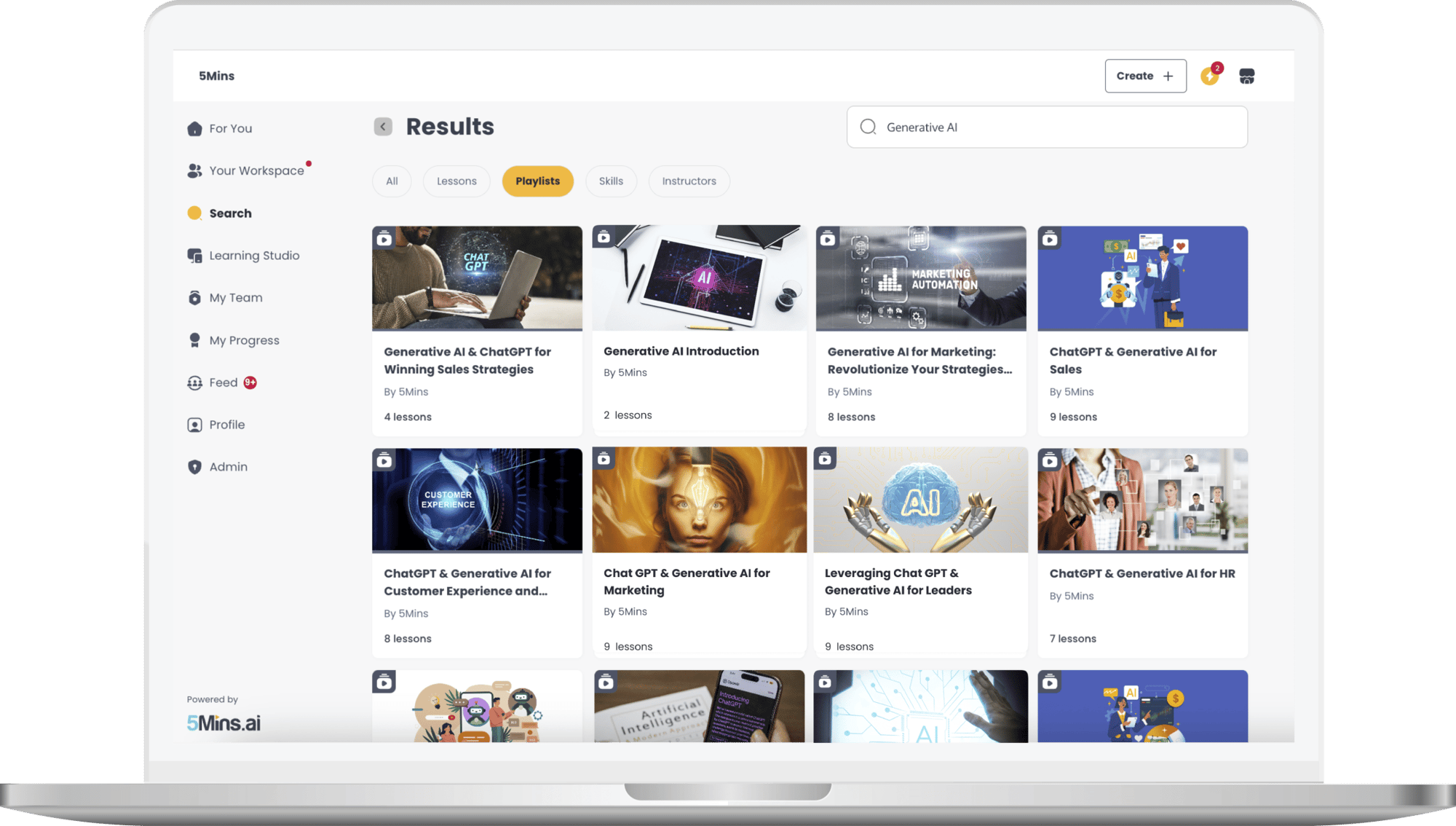Open Generative AI & ChatGPT for Winning Sales Strategies

click(x=467, y=361)
